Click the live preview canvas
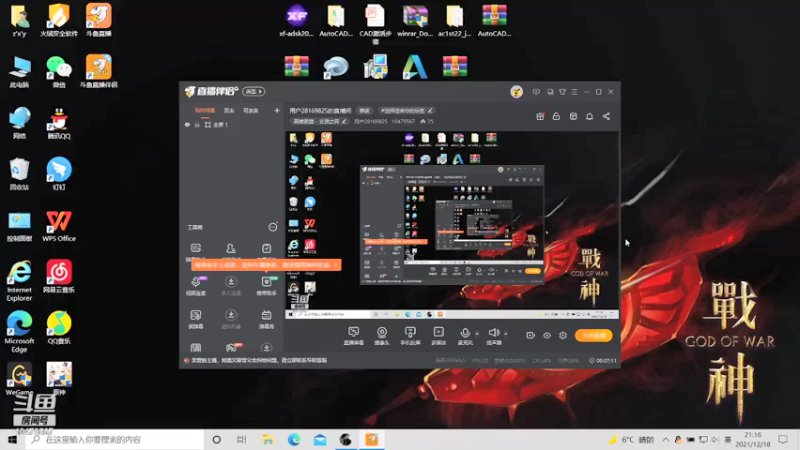 coord(452,225)
